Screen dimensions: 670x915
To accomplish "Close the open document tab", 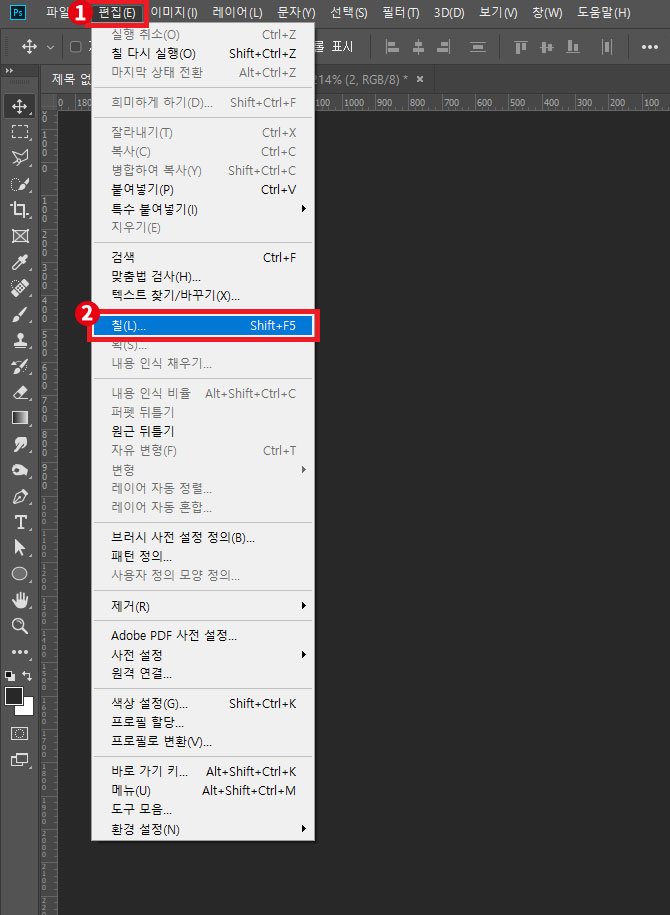I will pyautogui.click(x=420, y=79).
